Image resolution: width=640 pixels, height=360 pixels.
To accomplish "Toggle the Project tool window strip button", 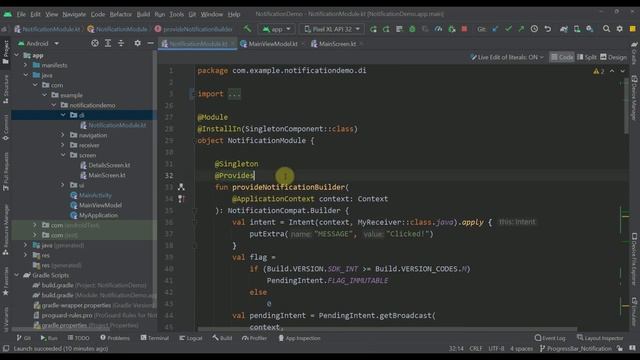I will (5, 52).
